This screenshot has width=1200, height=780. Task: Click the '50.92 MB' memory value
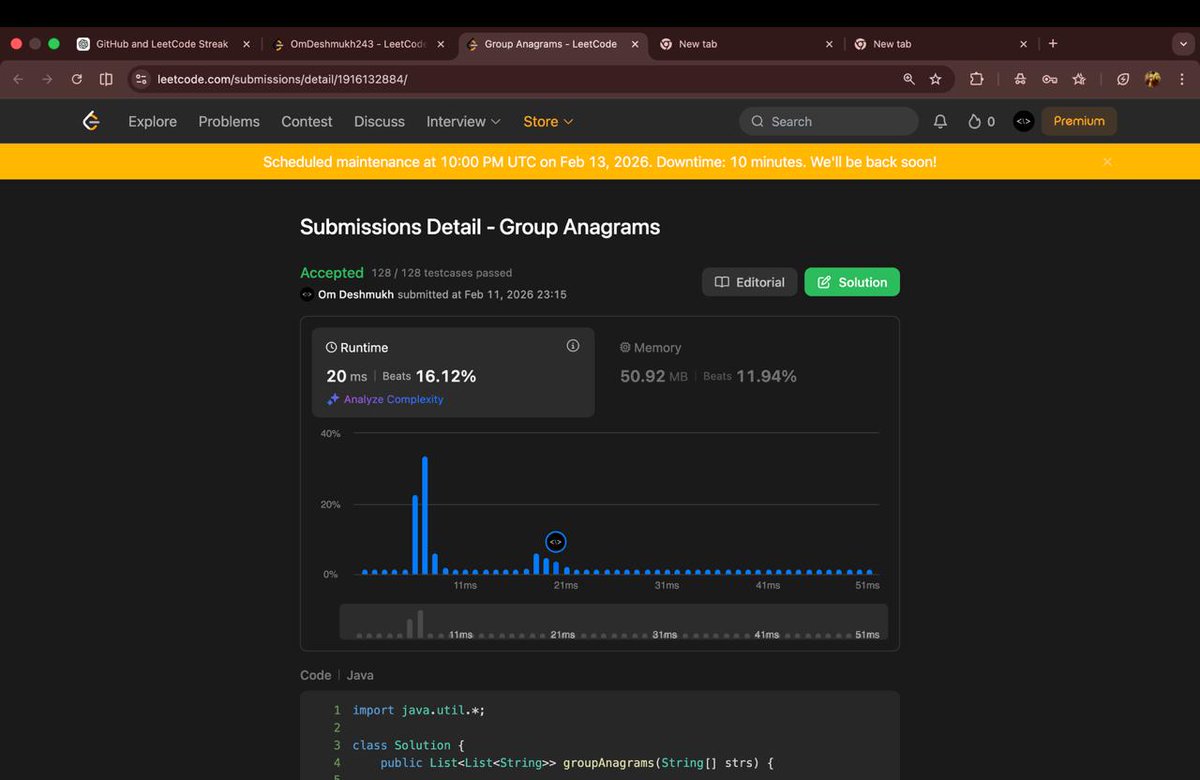coord(654,376)
